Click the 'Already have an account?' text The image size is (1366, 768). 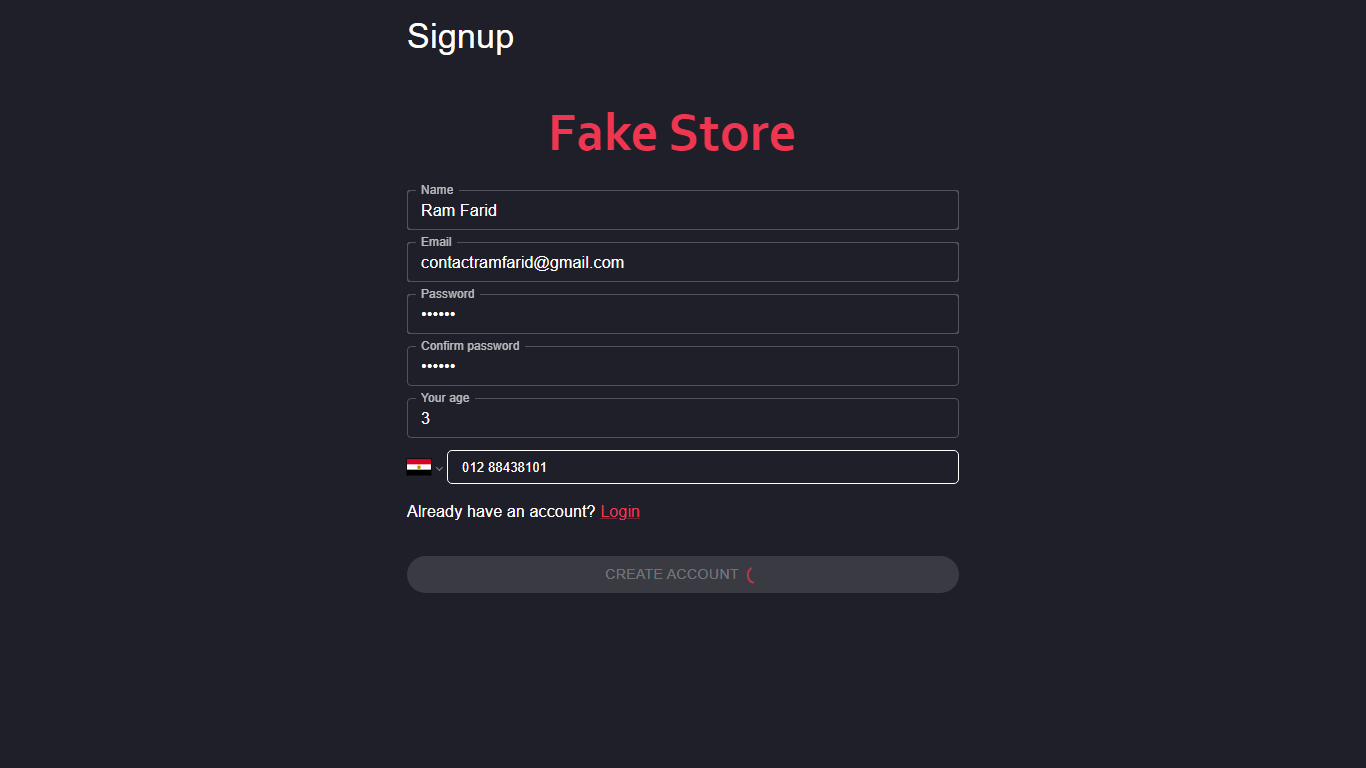pyautogui.click(x=500, y=512)
